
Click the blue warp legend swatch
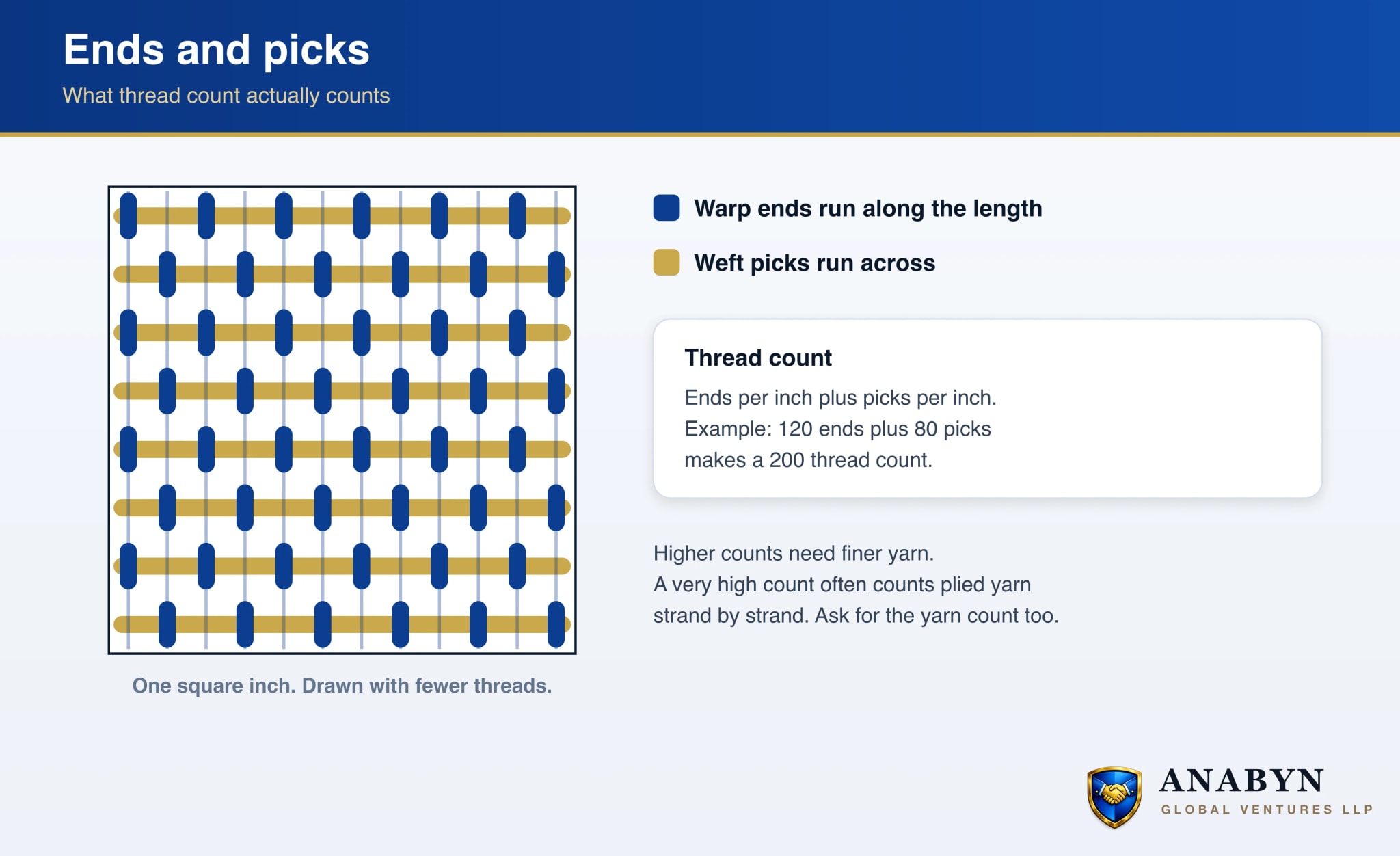(x=666, y=208)
